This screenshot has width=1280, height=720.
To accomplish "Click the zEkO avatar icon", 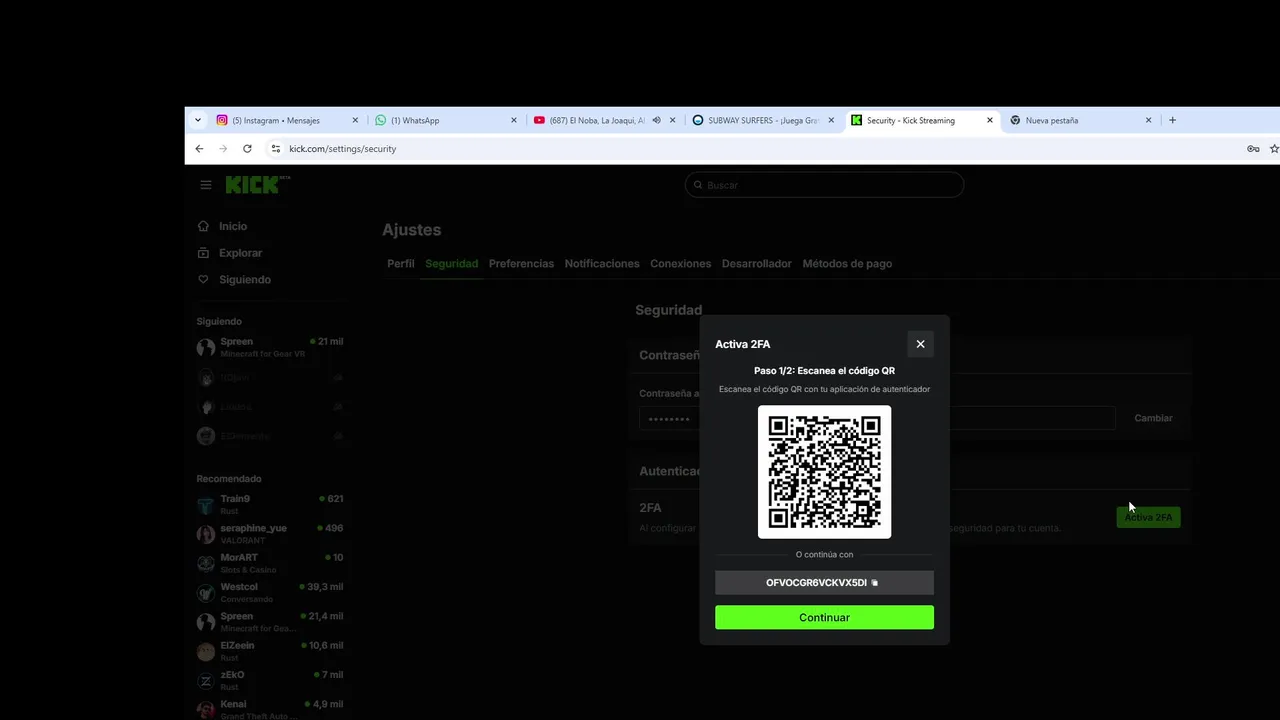I will pos(205,681).
